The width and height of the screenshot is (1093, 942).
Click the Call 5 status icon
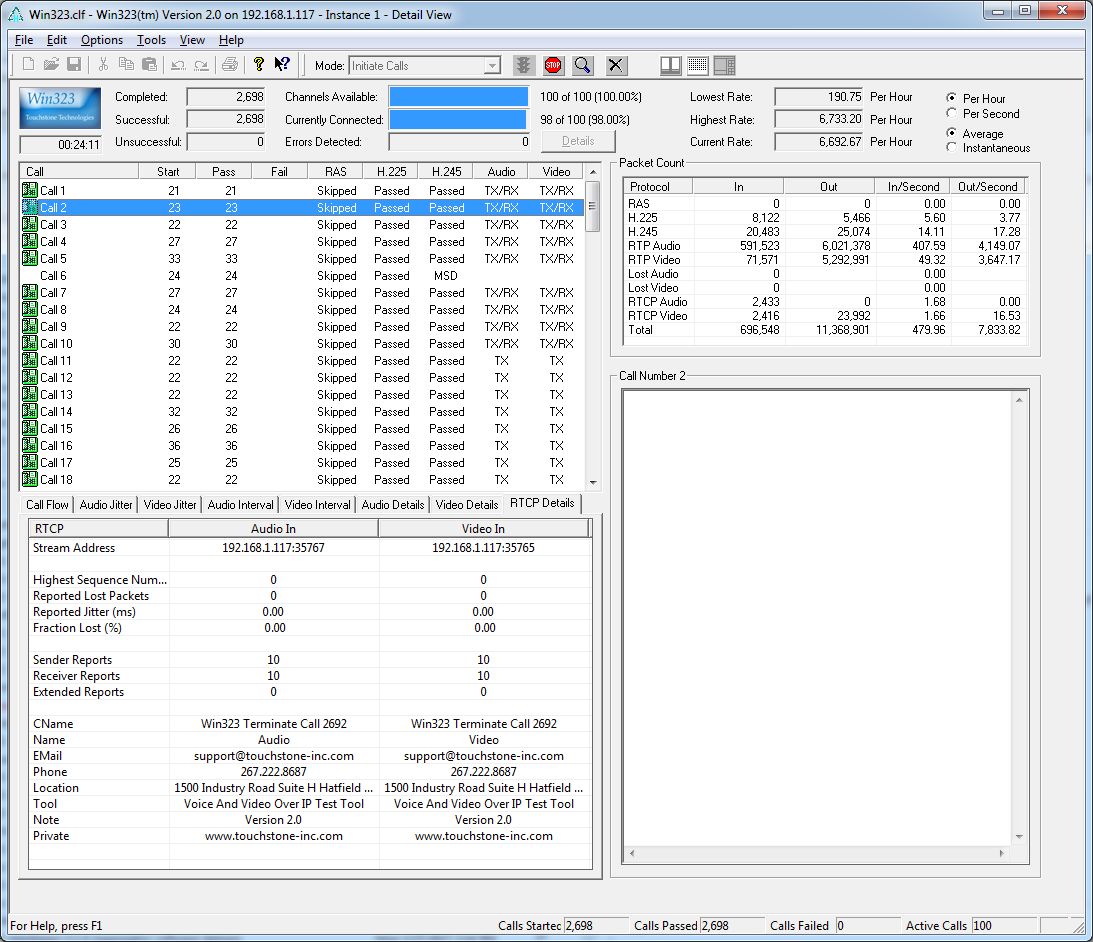[x=29, y=258]
